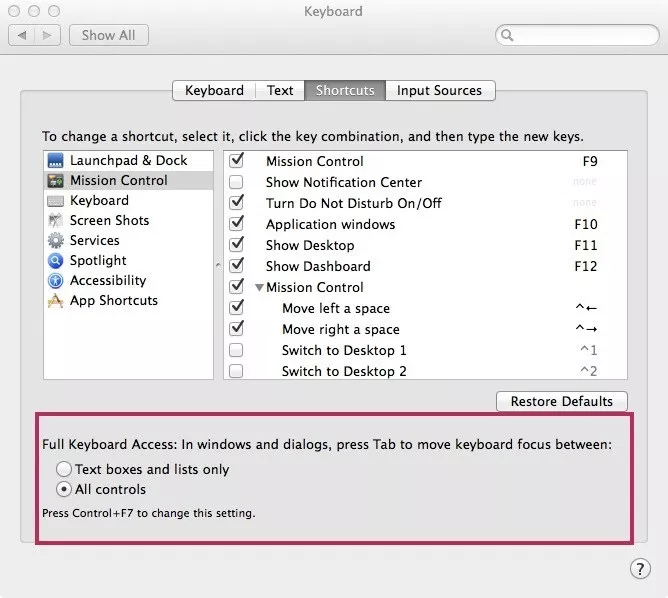Uncheck Show Desktop shortcut
The image size is (668, 598).
[x=236, y=245]
